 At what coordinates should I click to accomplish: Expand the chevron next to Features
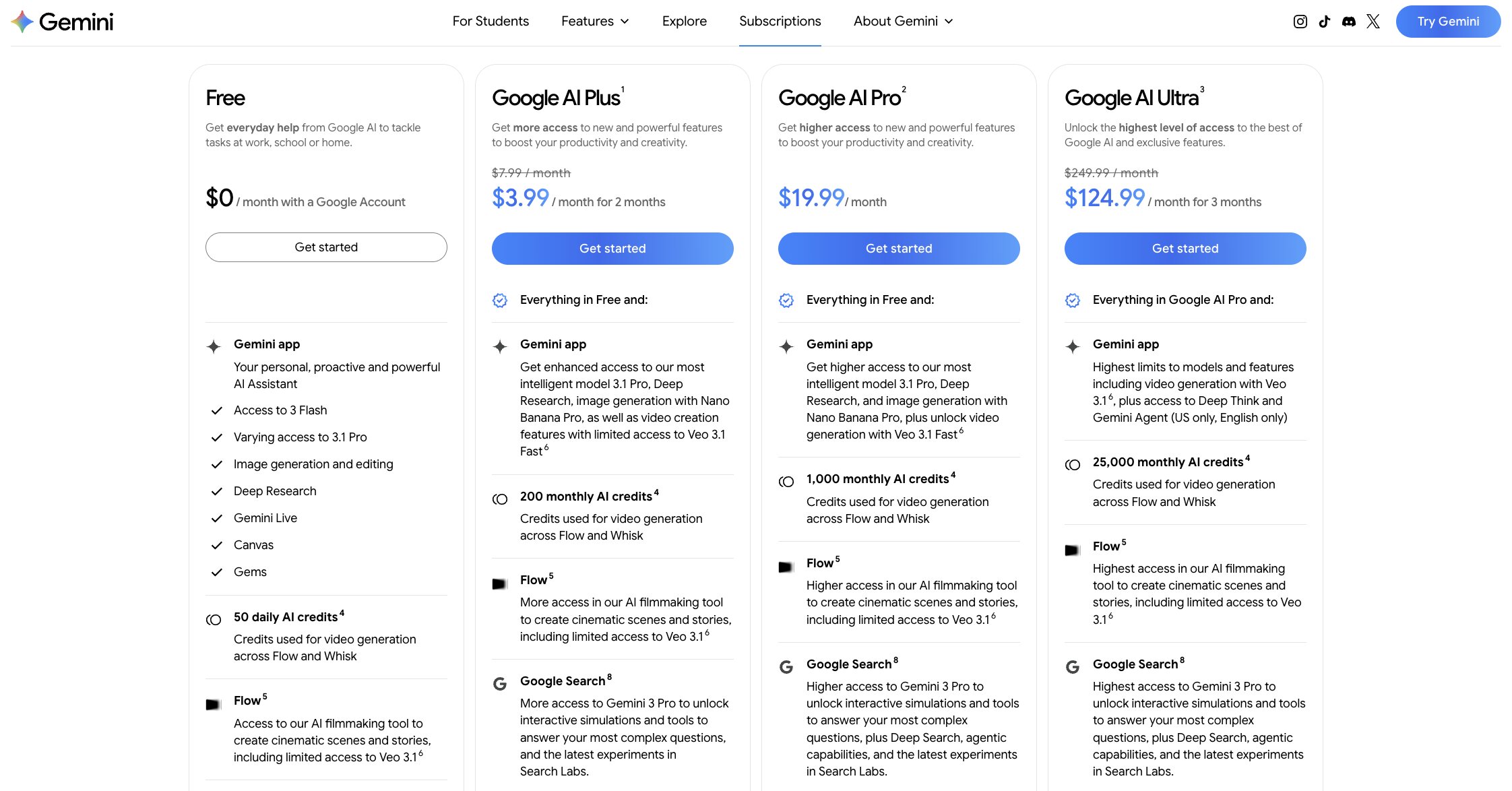pos(624,21)
